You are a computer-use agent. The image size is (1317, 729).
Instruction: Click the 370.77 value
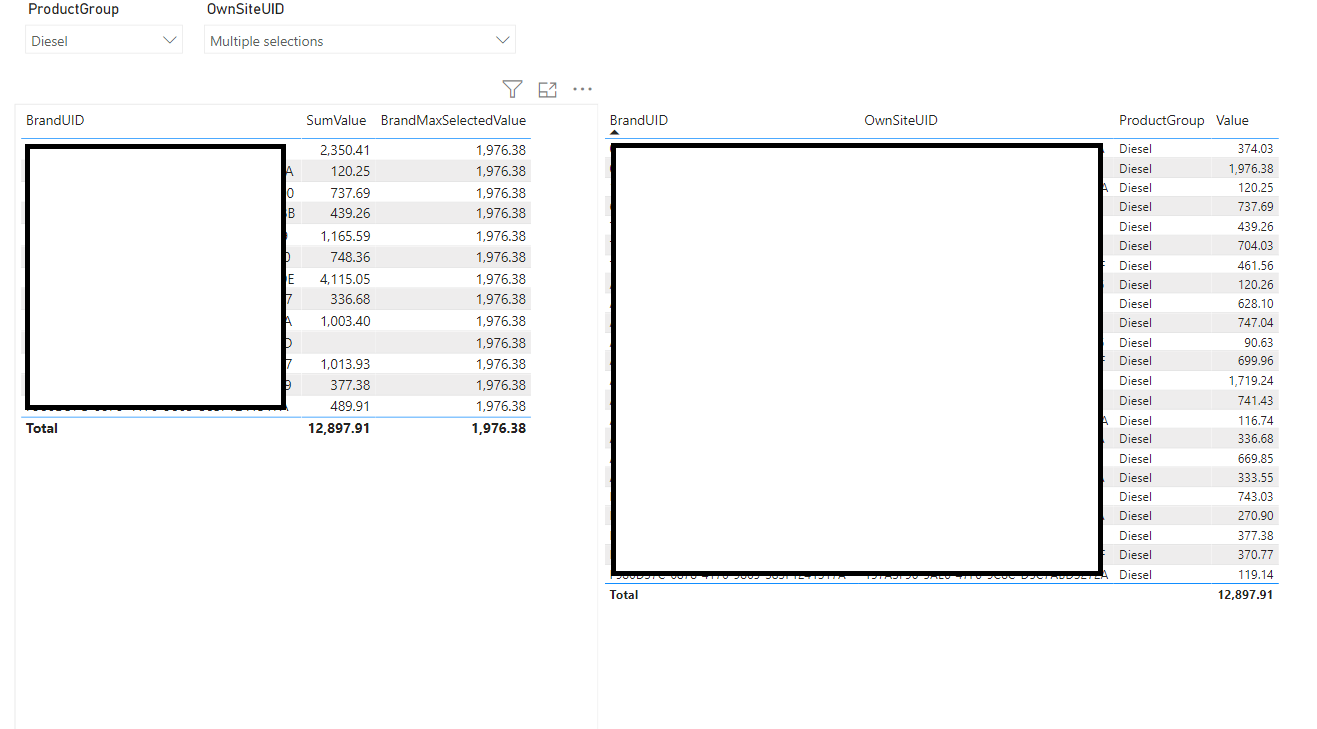(1255, 555)
